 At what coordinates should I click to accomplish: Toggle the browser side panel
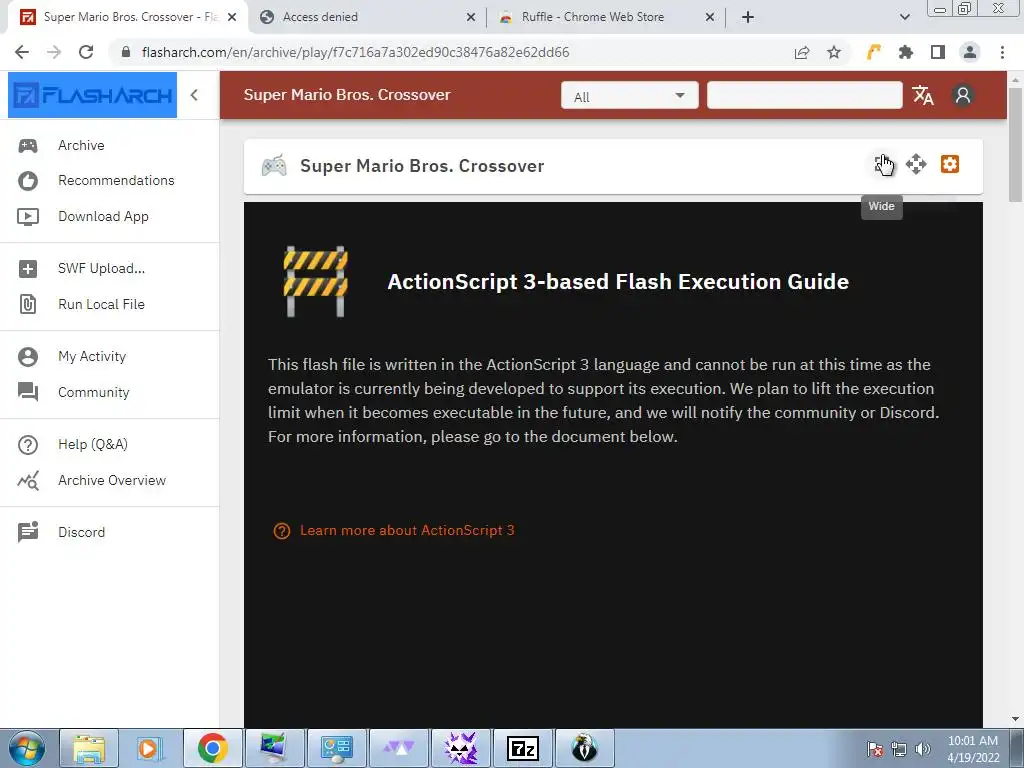click(938, 52)
